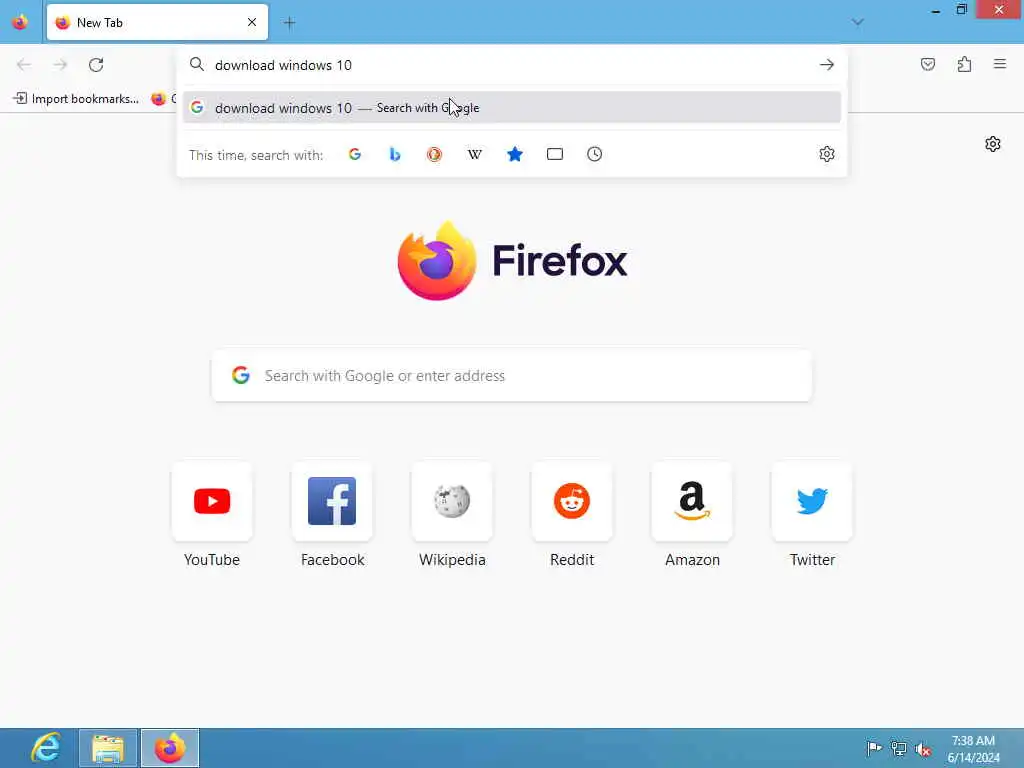The height and width of the screenshot is (768, 1024).
Task: Go back one page
Action: click(24, 65)
